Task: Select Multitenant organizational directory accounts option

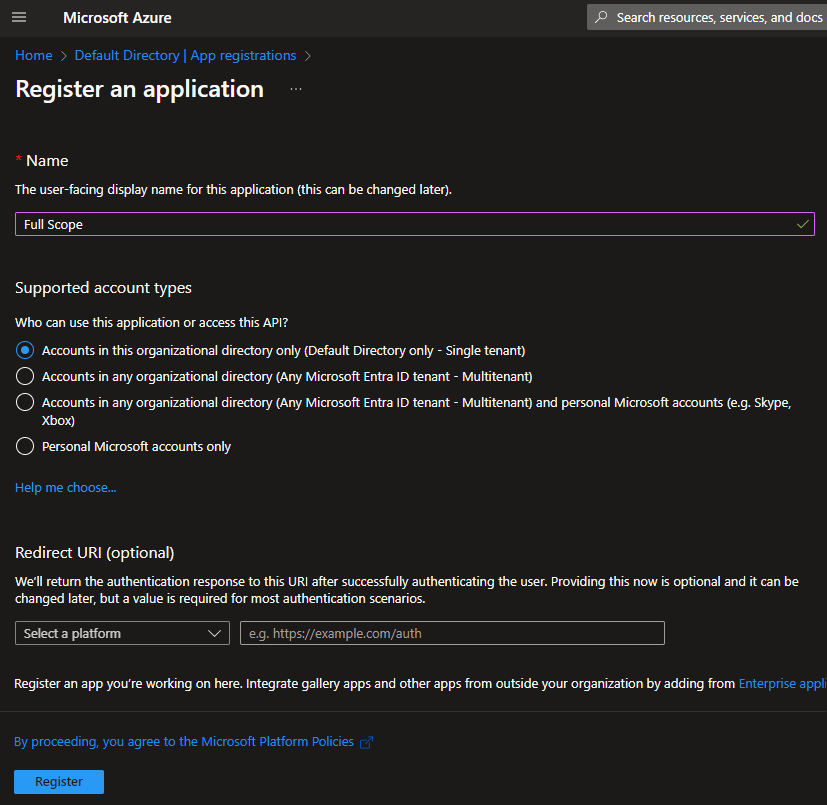Action: pyautogui.click(x=26, y=376)
